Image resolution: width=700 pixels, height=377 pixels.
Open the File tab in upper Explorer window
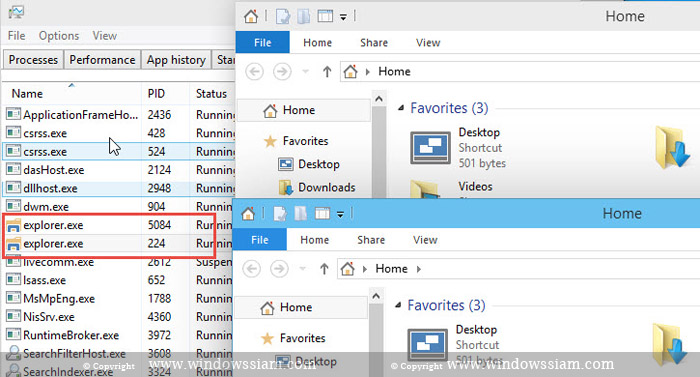(262, 42)
